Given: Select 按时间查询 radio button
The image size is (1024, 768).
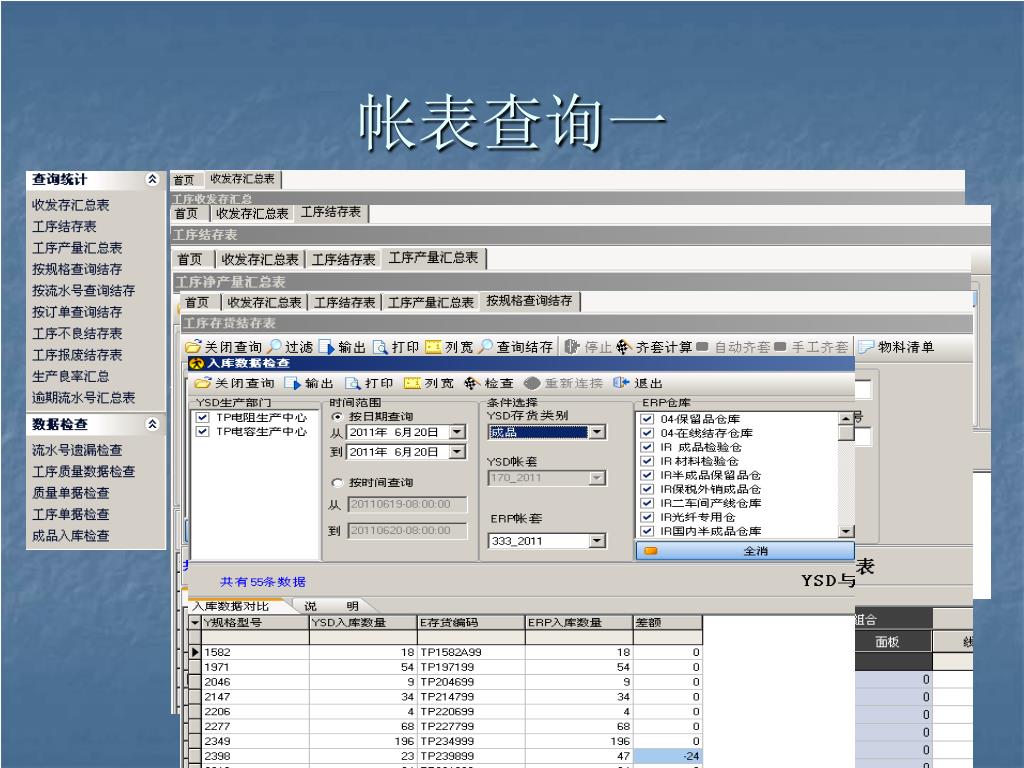Looking at the screenshot, I should (337, 483).
